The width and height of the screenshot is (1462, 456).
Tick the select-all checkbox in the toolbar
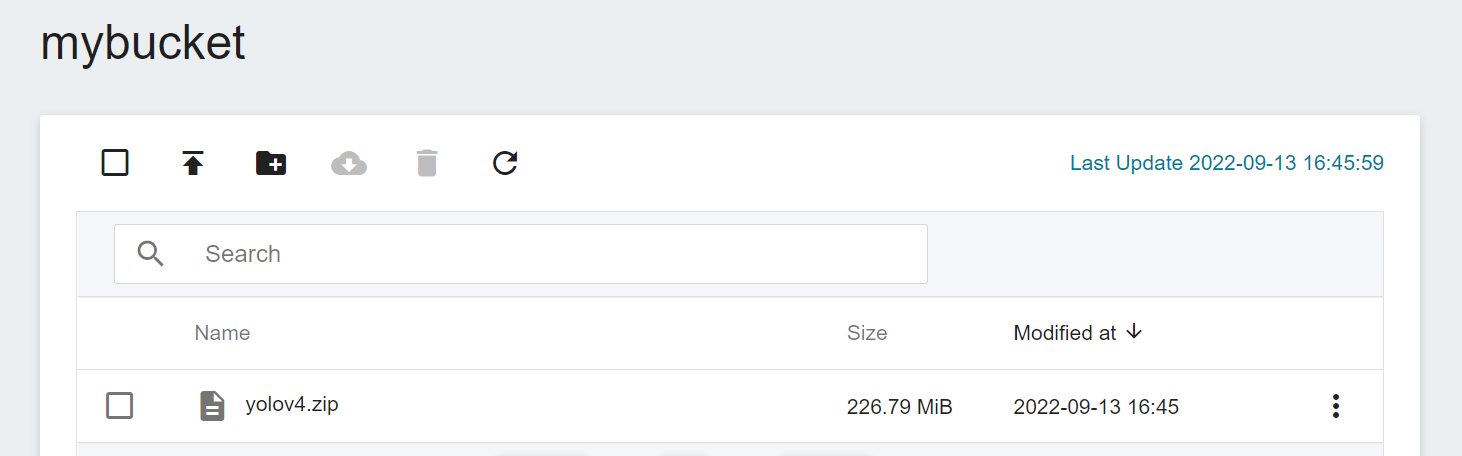tap(115, 162)
